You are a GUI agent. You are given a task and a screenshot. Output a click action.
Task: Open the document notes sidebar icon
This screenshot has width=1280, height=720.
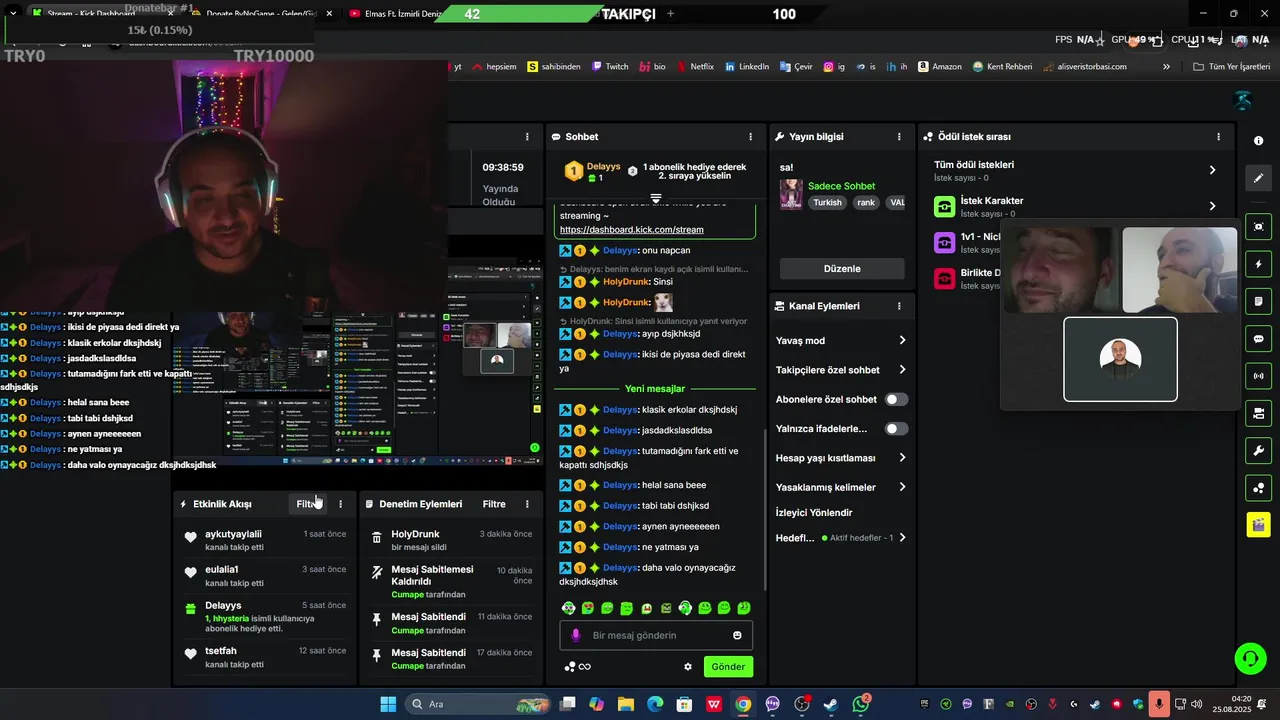(1258, 301)
